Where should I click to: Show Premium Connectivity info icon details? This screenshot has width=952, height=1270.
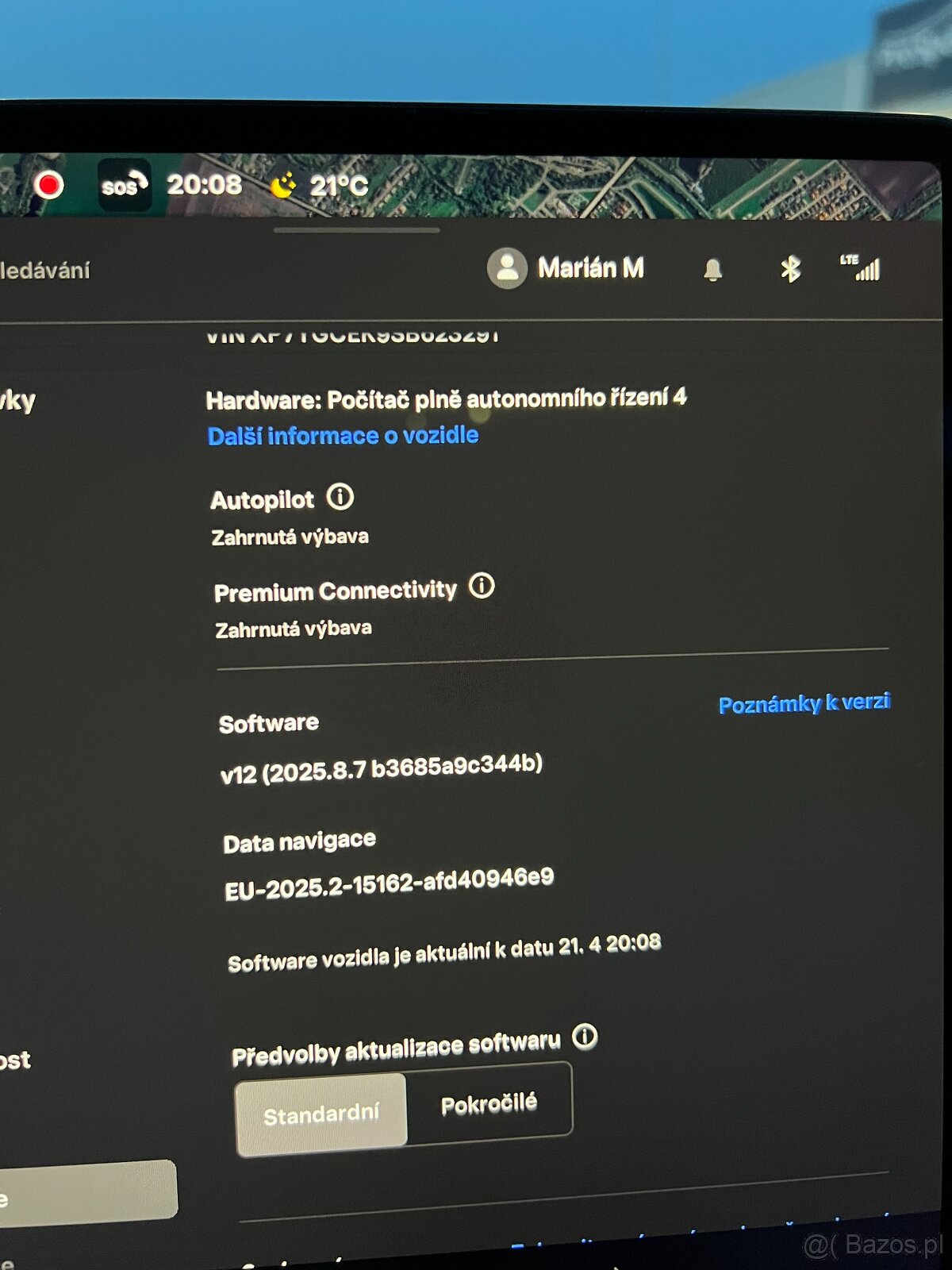(x=482, y=587)
